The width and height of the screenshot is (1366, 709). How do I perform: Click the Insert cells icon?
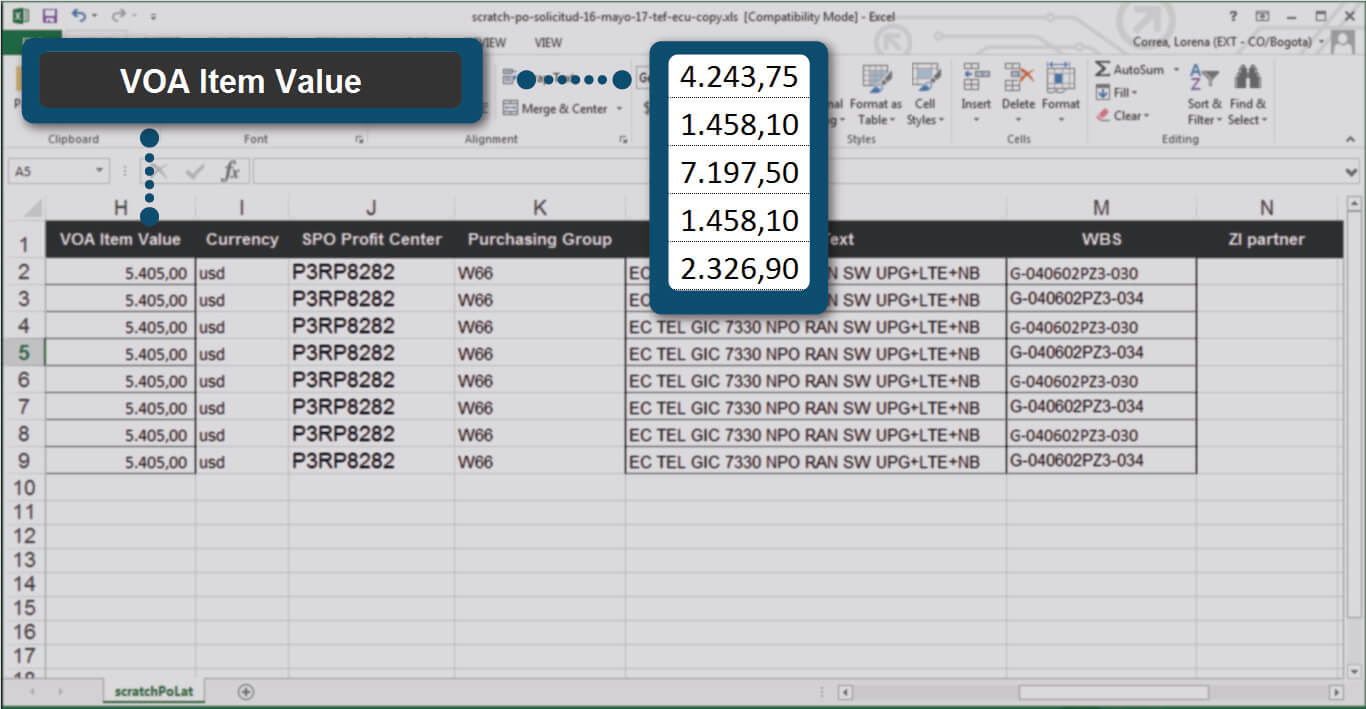tap(975, 88)
